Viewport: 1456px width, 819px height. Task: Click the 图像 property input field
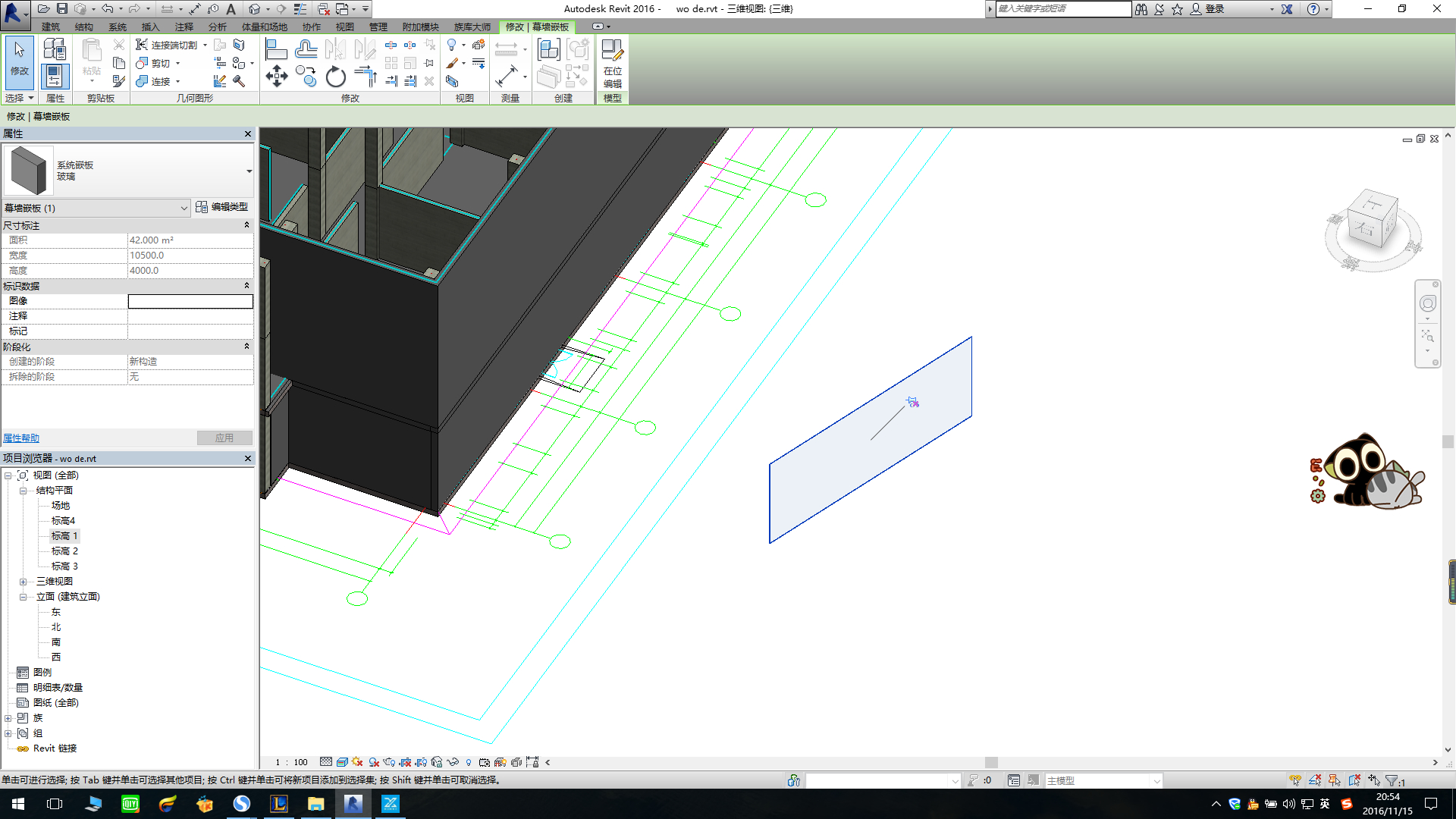190,301
